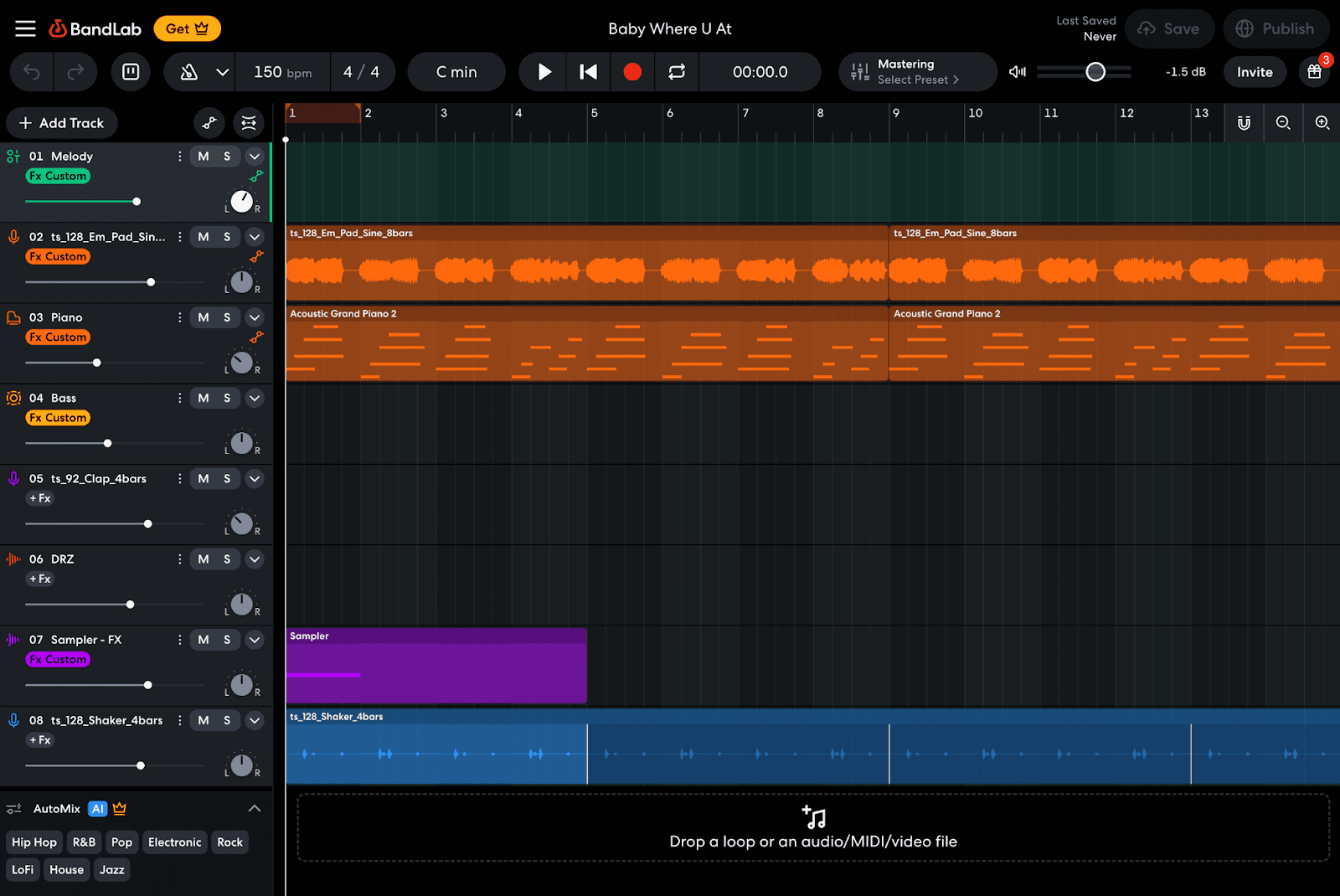Viewport: 1340px width, 896px height.
Task: Click the Get membership button
Action: [x=187, y=28]
